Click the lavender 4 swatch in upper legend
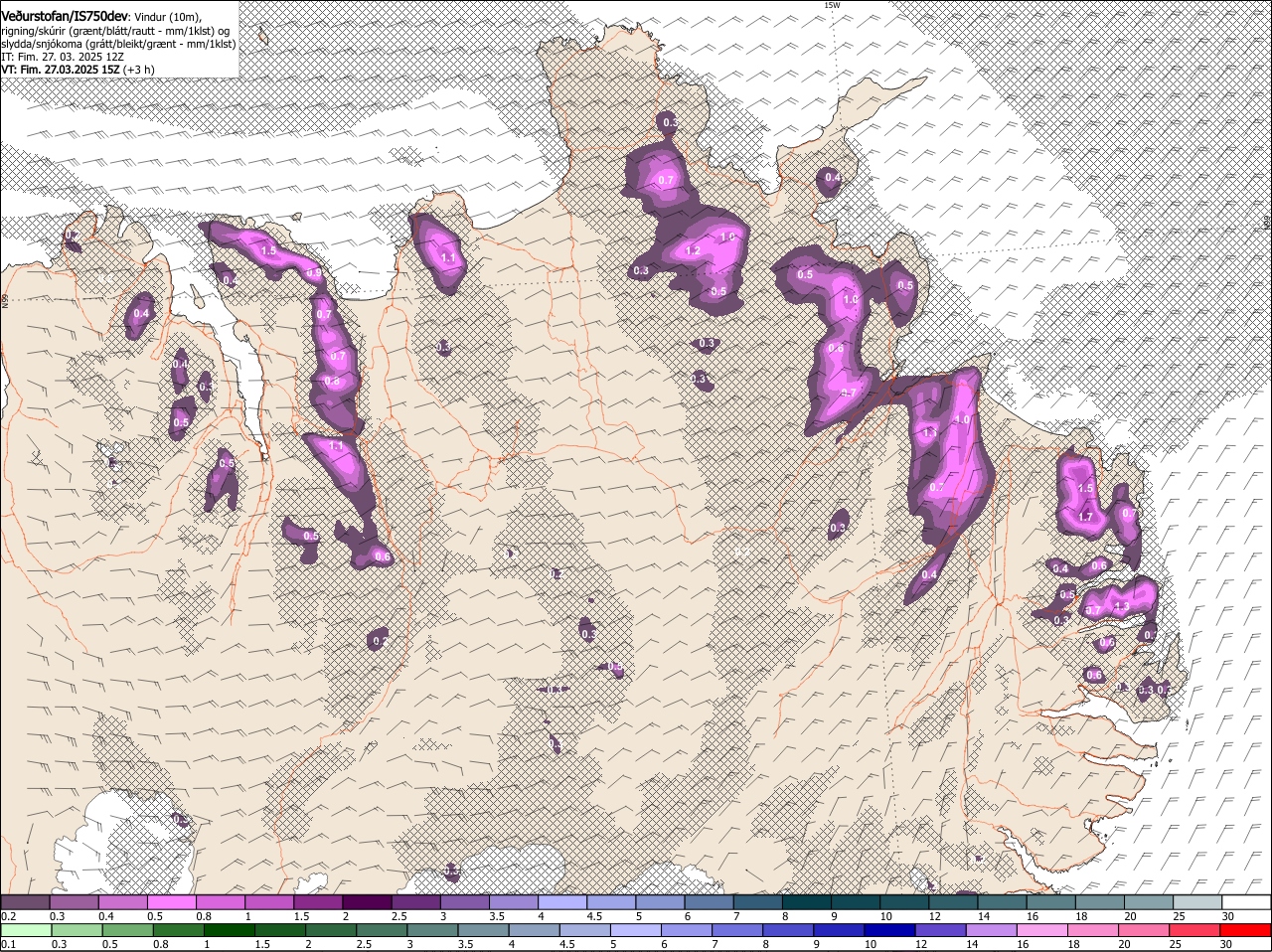Viewport: 1272px width, 952px height. click(562, 902)
